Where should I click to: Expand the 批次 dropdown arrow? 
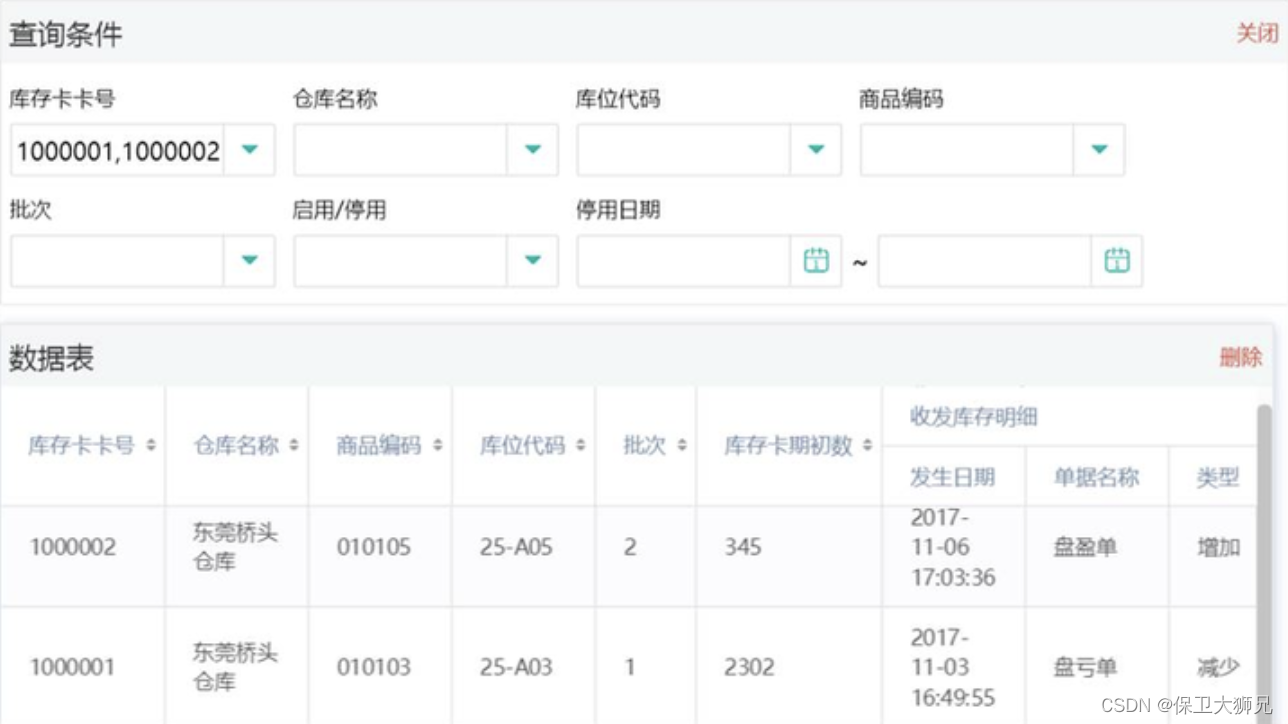point(249,261)
